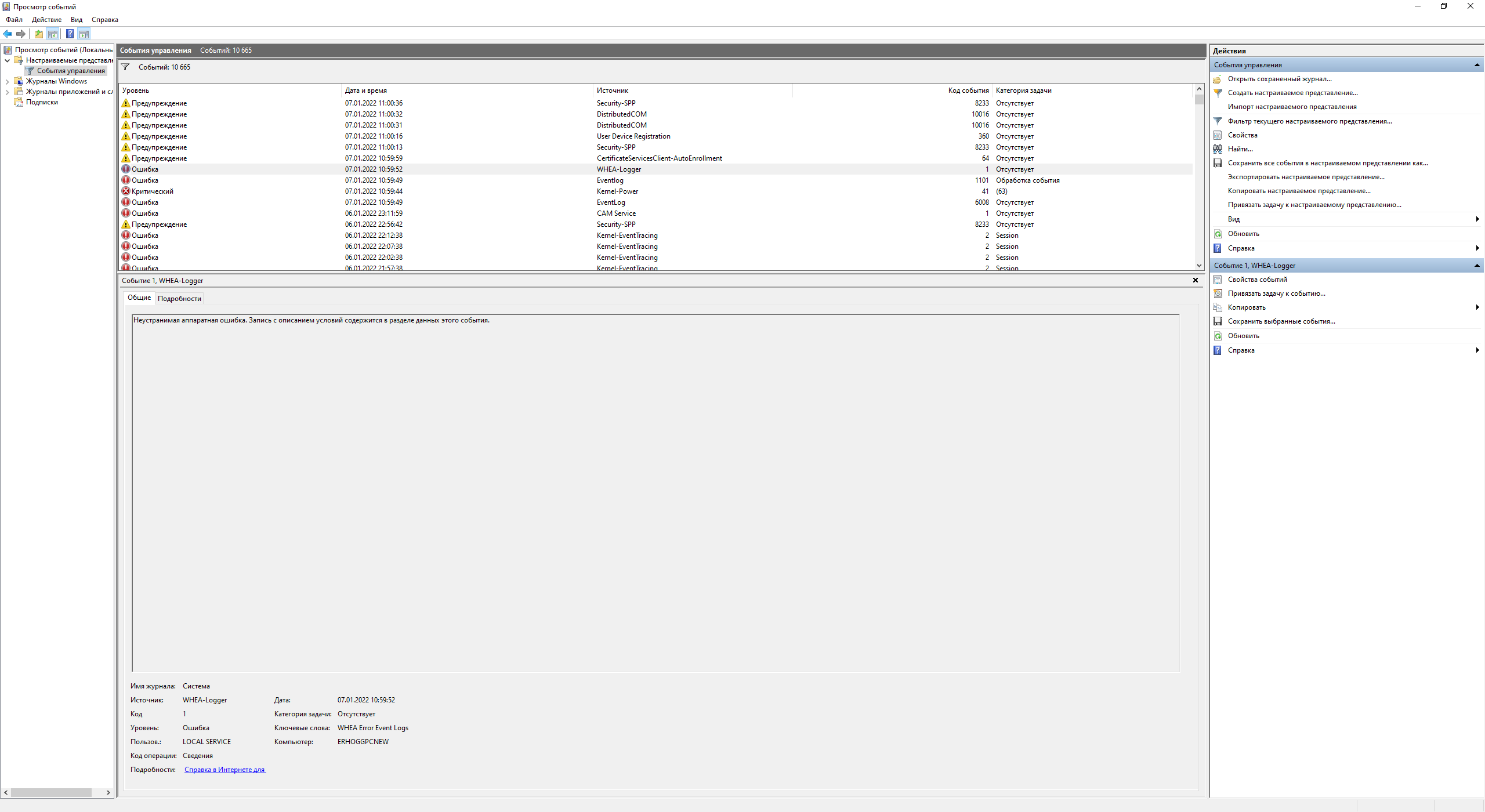The width and height of the screenshot is (1485, 812).
Task: Click the Свойства событий icon in actions pane
Action: pos(1218,280)
